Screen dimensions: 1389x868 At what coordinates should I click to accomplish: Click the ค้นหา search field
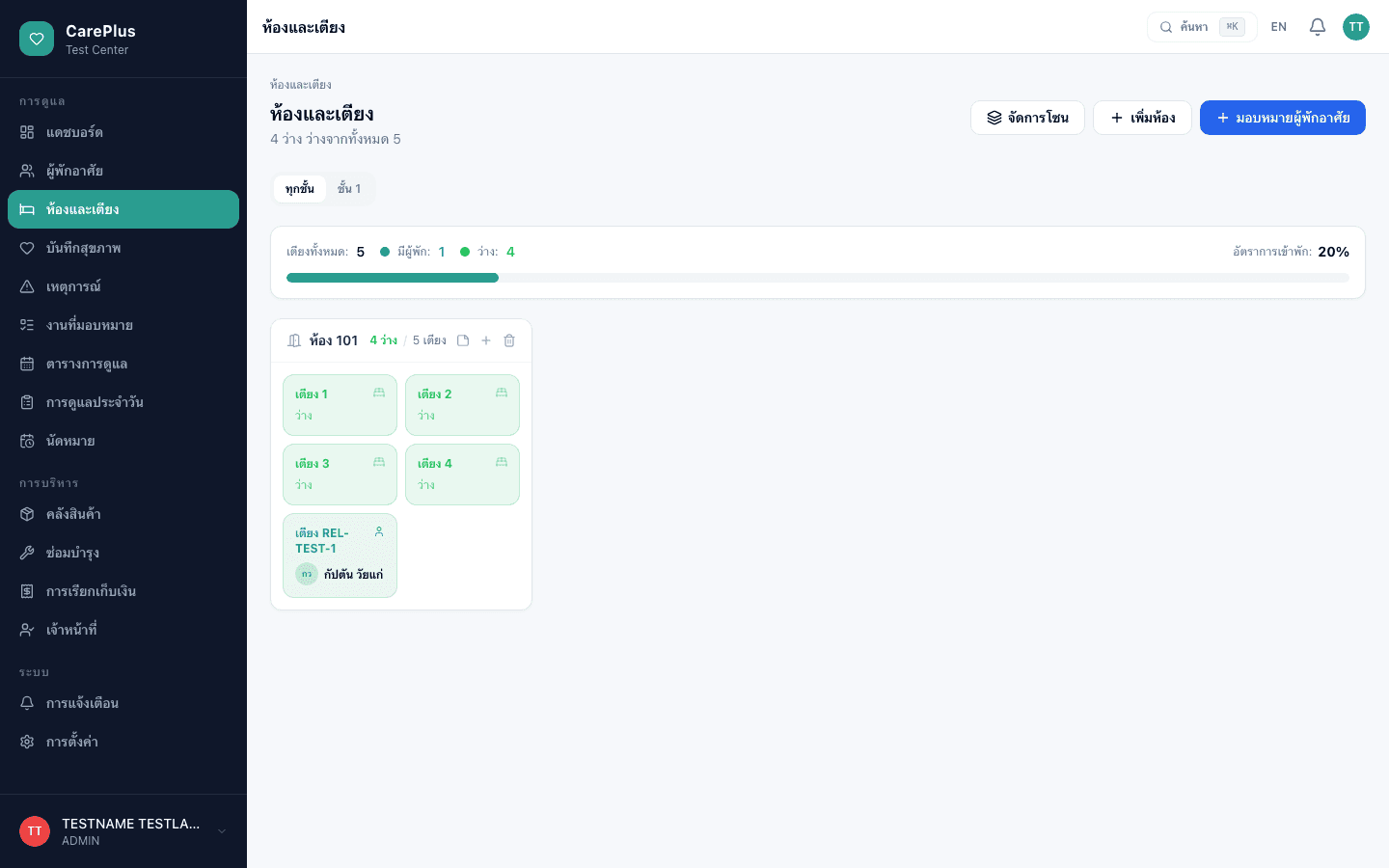[1202, 27]
